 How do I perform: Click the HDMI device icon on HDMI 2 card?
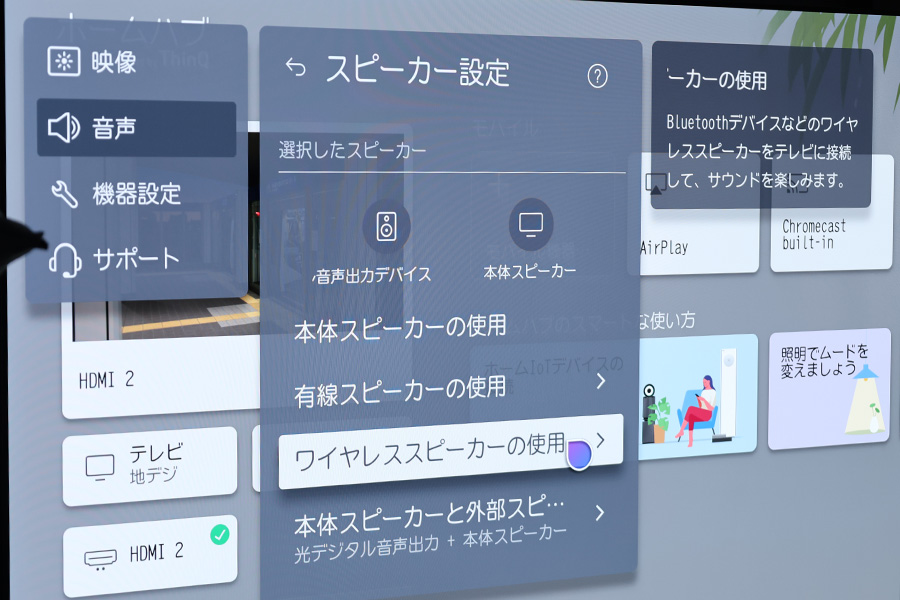pyautogui.click(x=100, y=559)
